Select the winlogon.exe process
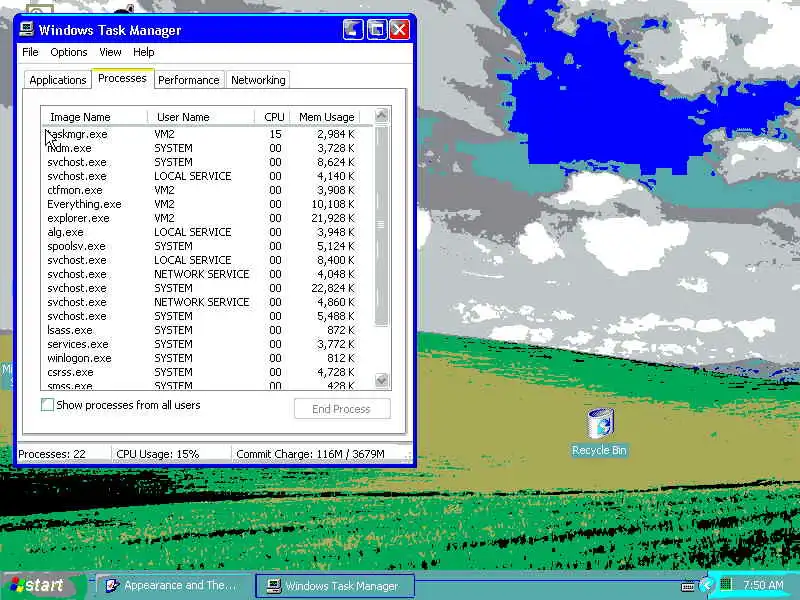Screen dimensions: 800x600 tap(201, 358)
